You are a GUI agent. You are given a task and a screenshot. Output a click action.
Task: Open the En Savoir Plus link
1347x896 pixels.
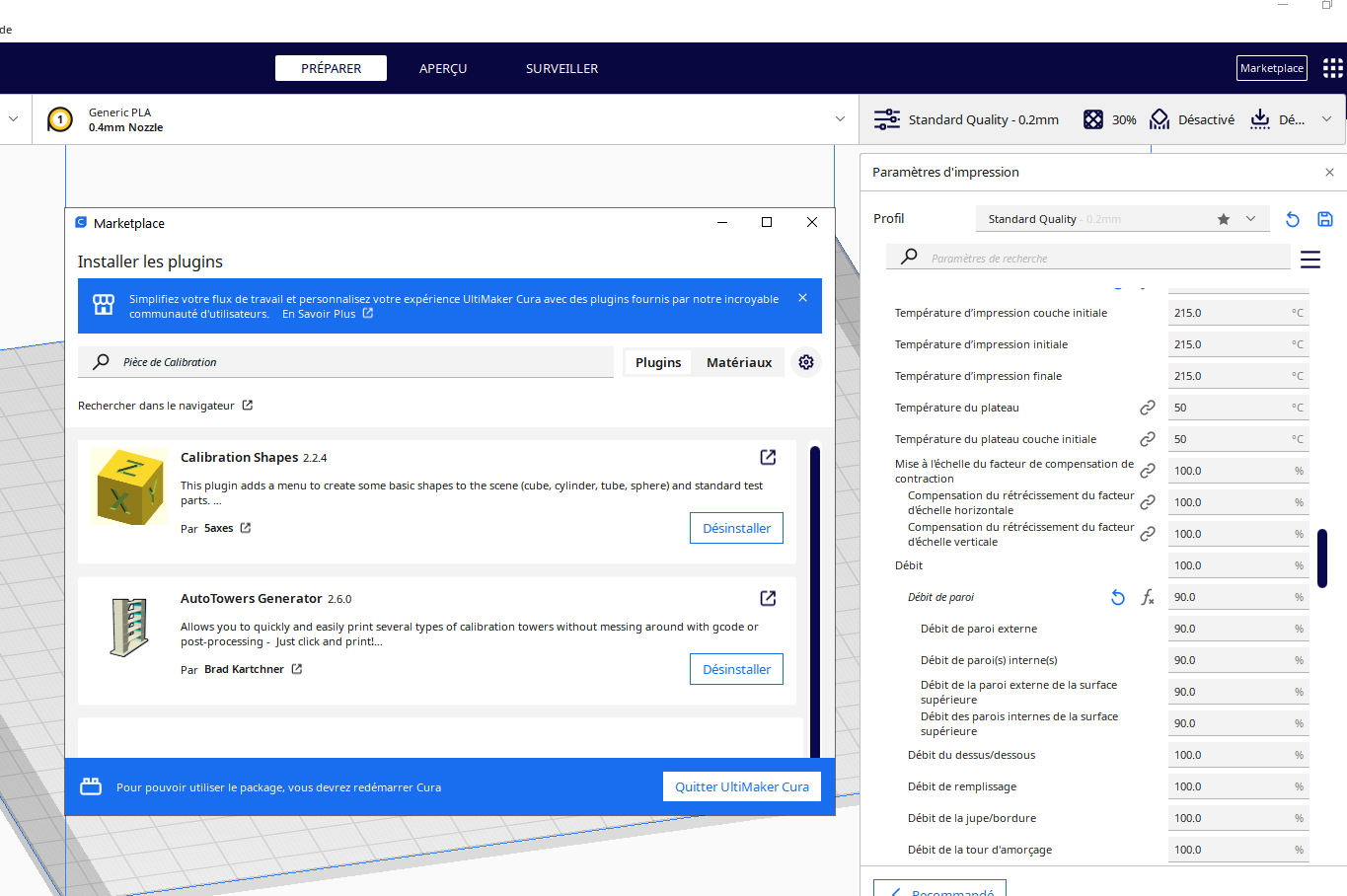pyautogui.click(x=328, y=314)
